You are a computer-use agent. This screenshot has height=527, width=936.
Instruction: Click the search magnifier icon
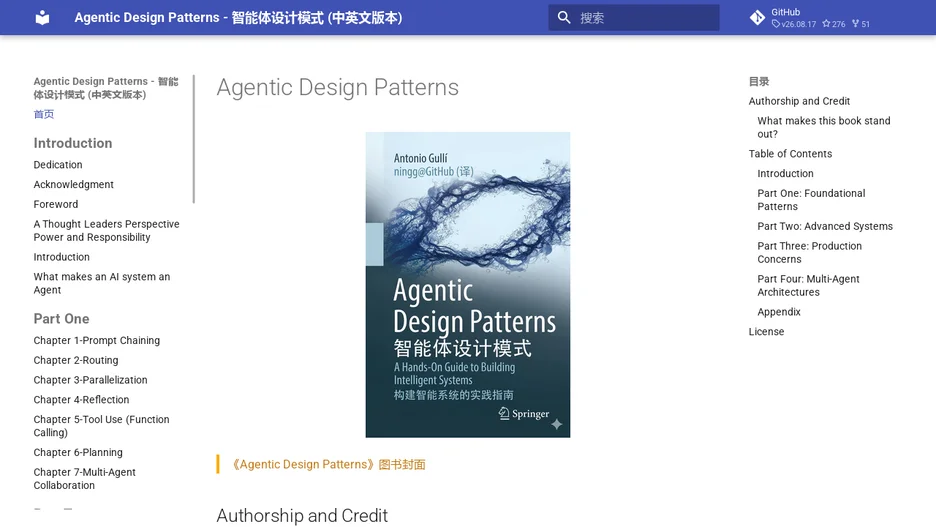[x=564, y=18]
